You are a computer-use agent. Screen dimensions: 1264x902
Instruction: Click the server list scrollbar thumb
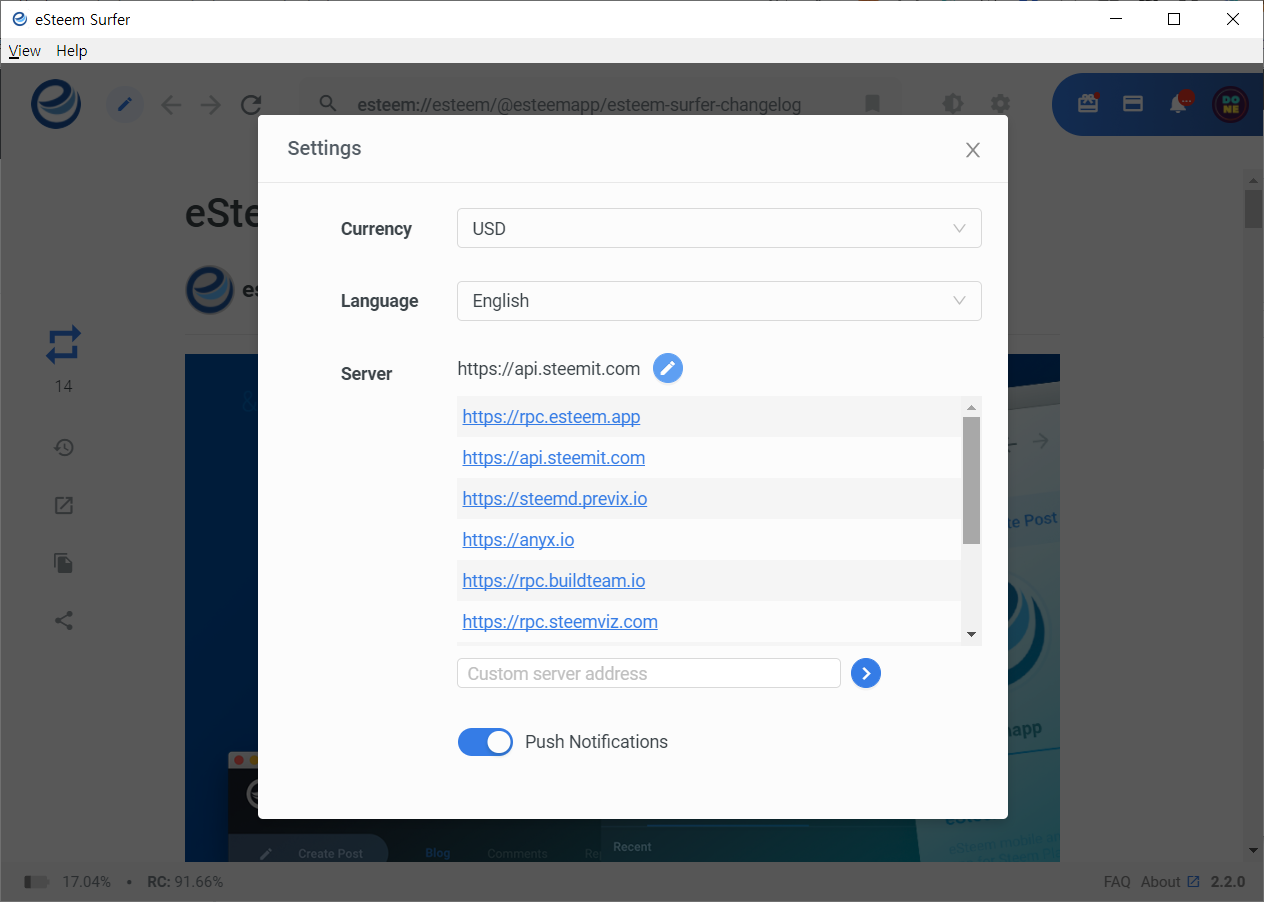(x=971, y=481)
